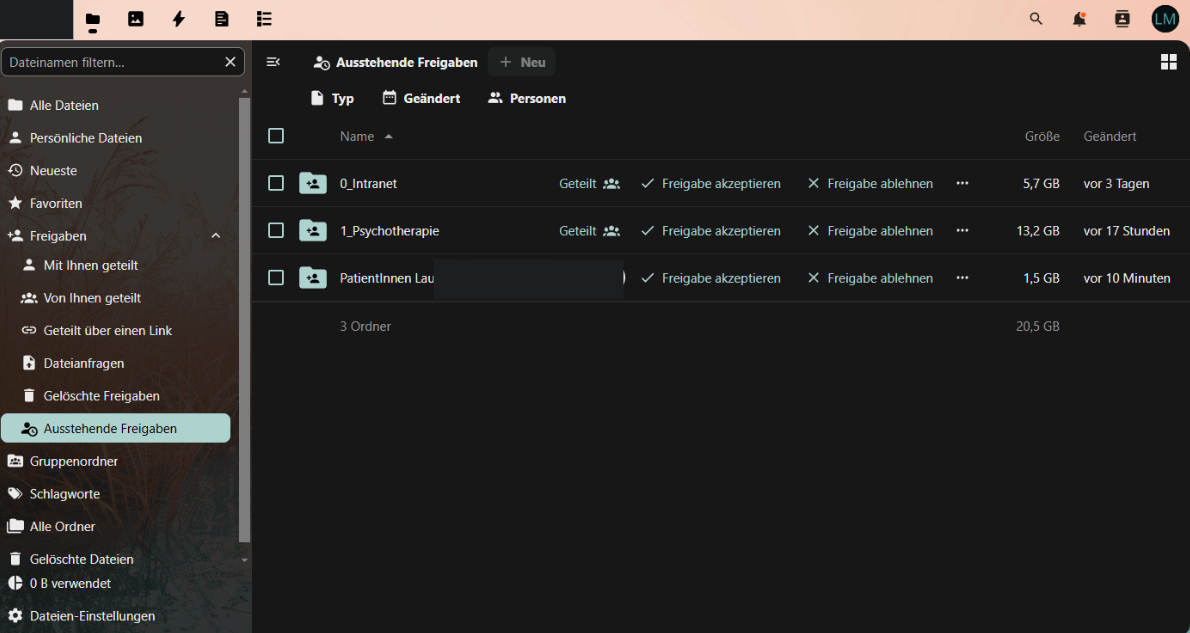Toggle the select-all checkbox in header

click(x=276, y=136)
